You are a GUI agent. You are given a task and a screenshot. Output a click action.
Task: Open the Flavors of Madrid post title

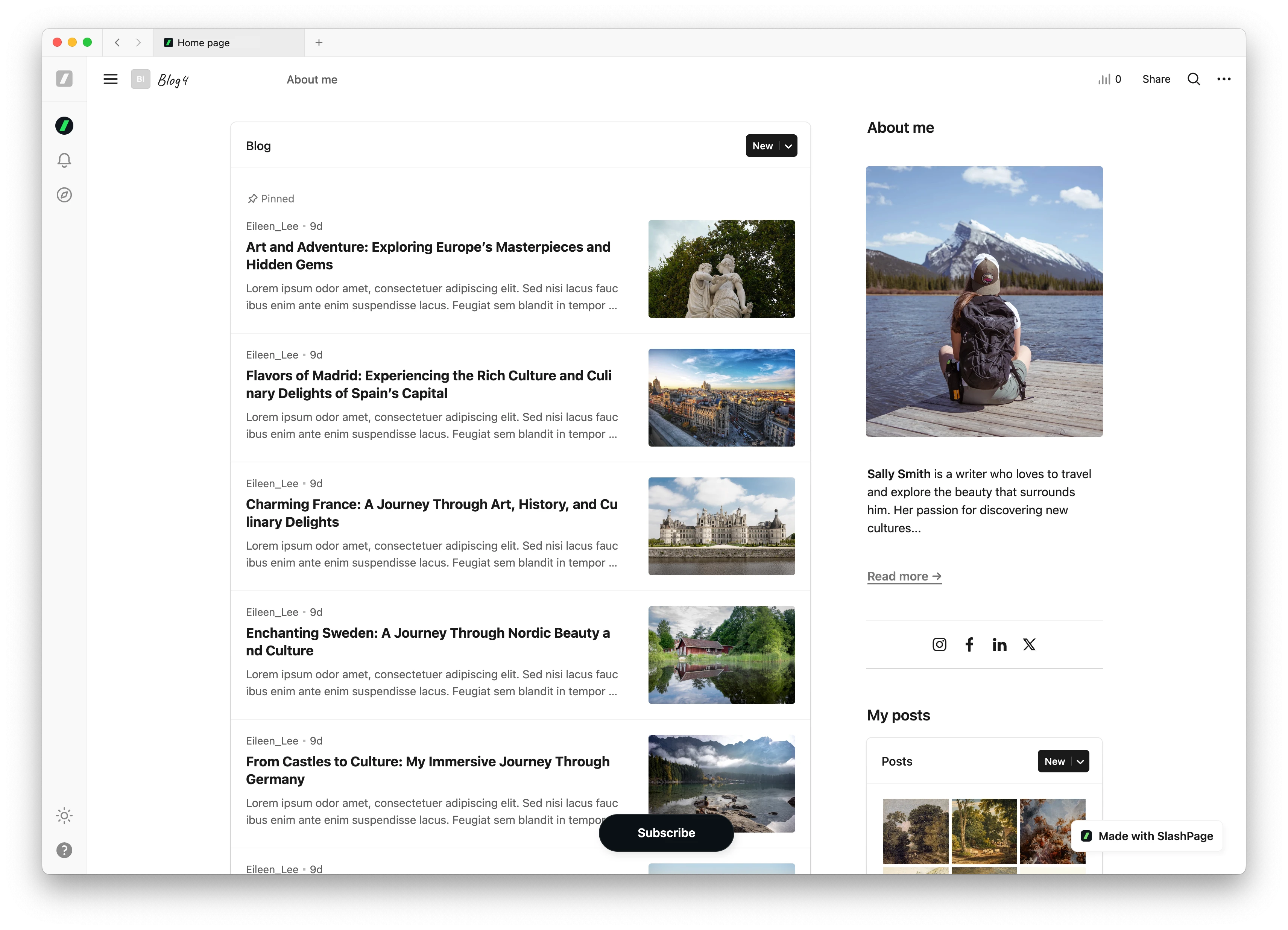(429, 384)
